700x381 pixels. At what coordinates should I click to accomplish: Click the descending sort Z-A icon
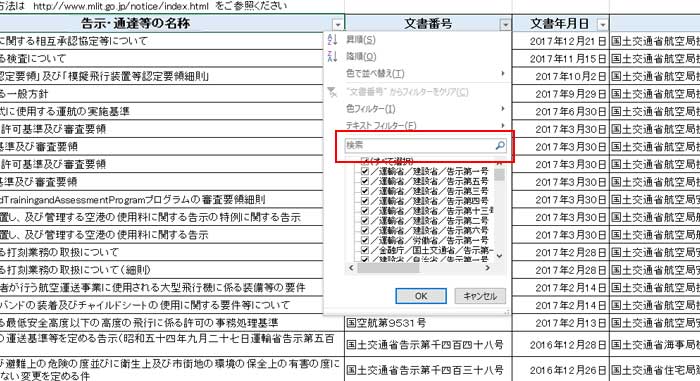tap(332, 56)
